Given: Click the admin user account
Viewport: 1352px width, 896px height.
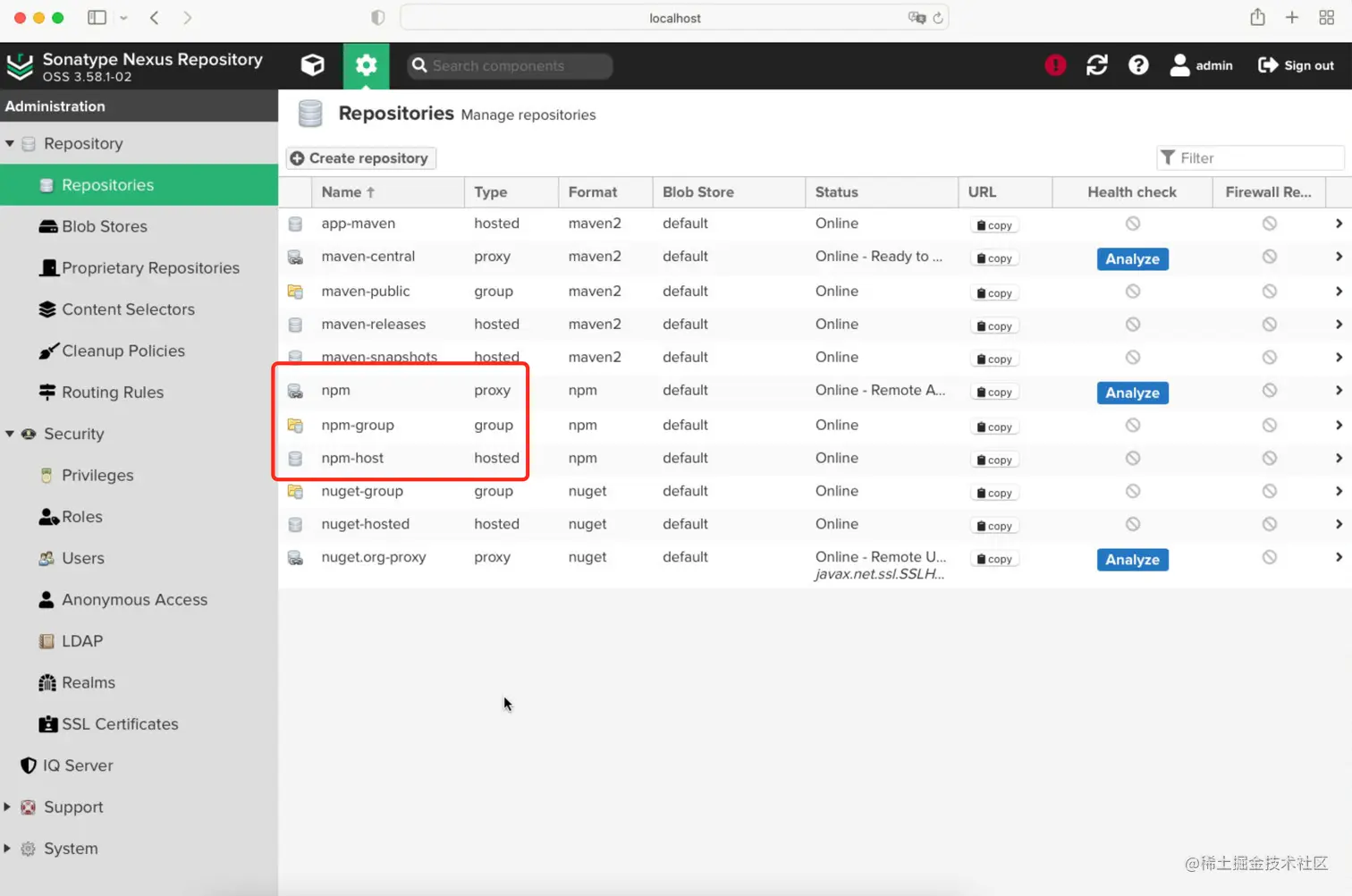Looking at the screenshot, I should tap(1201, 65).
